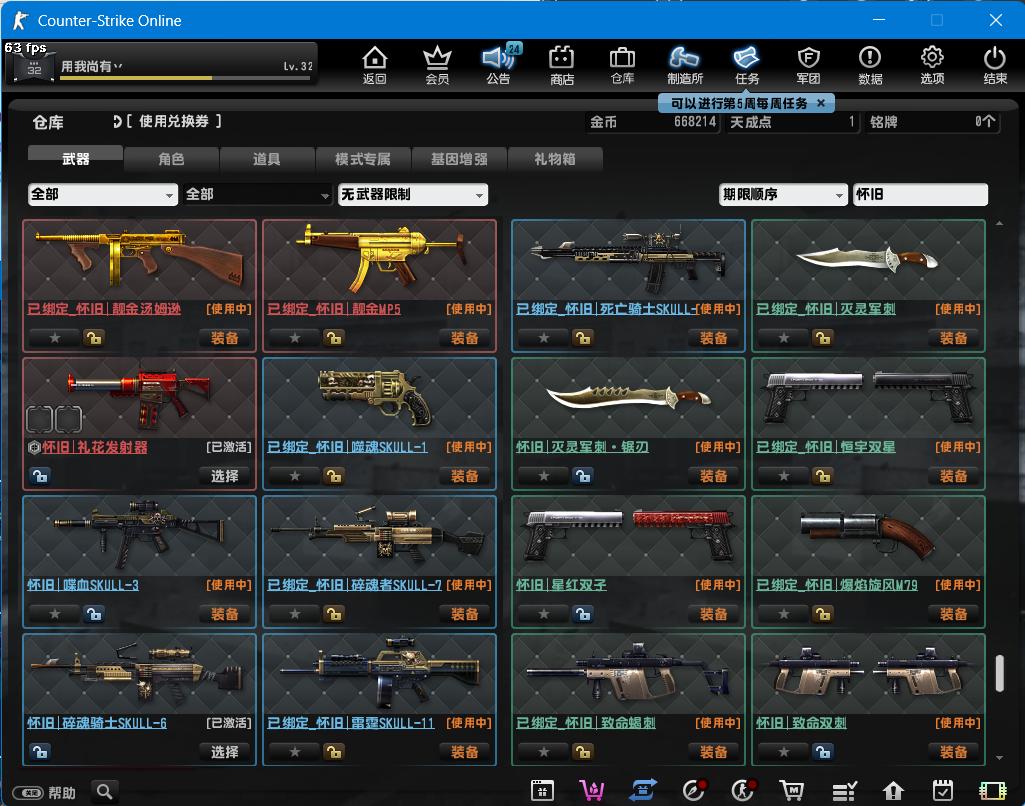
Task: Click the running man icon with red dot
Action: pos(743,790)
